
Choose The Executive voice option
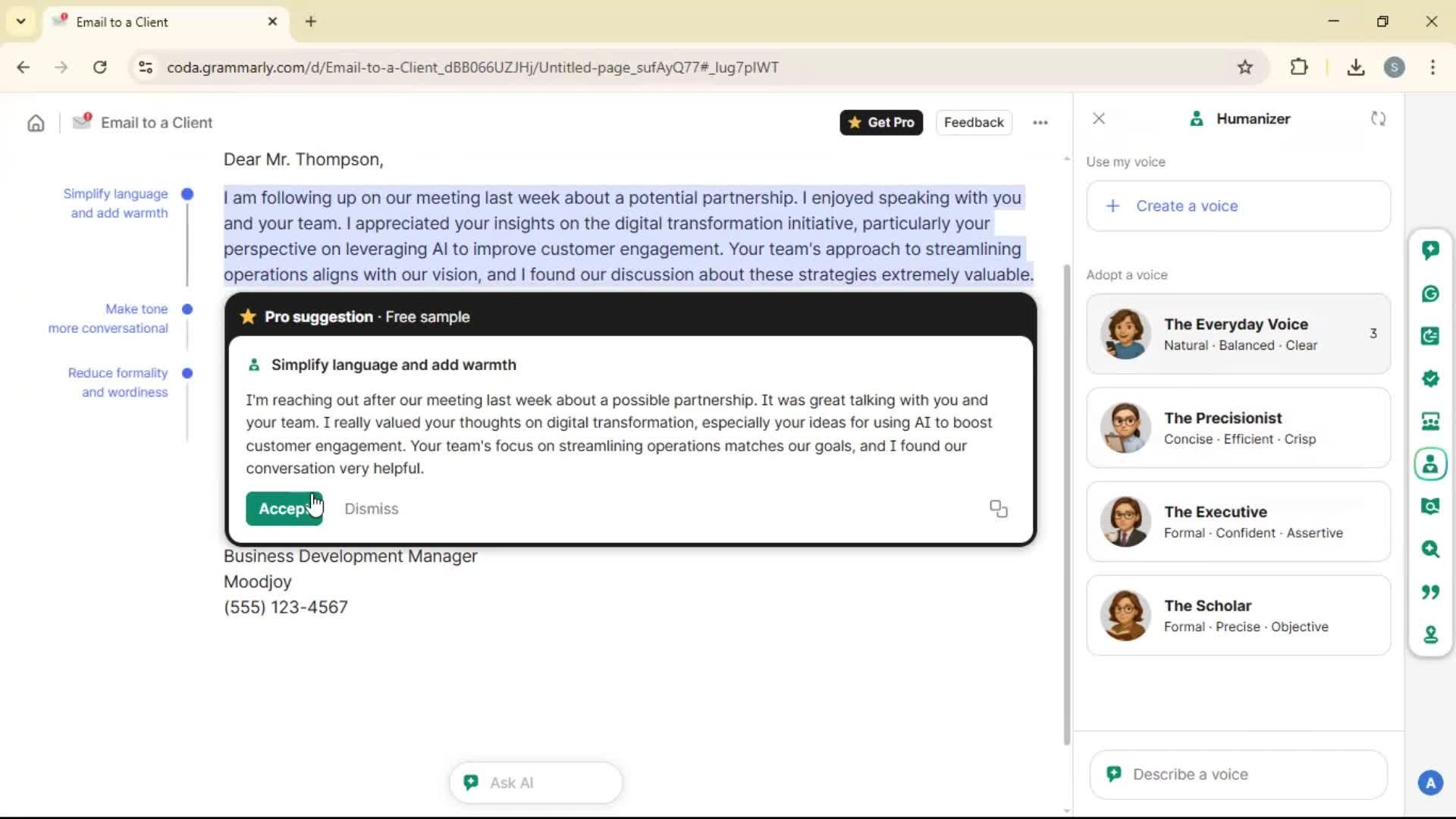(x=1238, y=522)
